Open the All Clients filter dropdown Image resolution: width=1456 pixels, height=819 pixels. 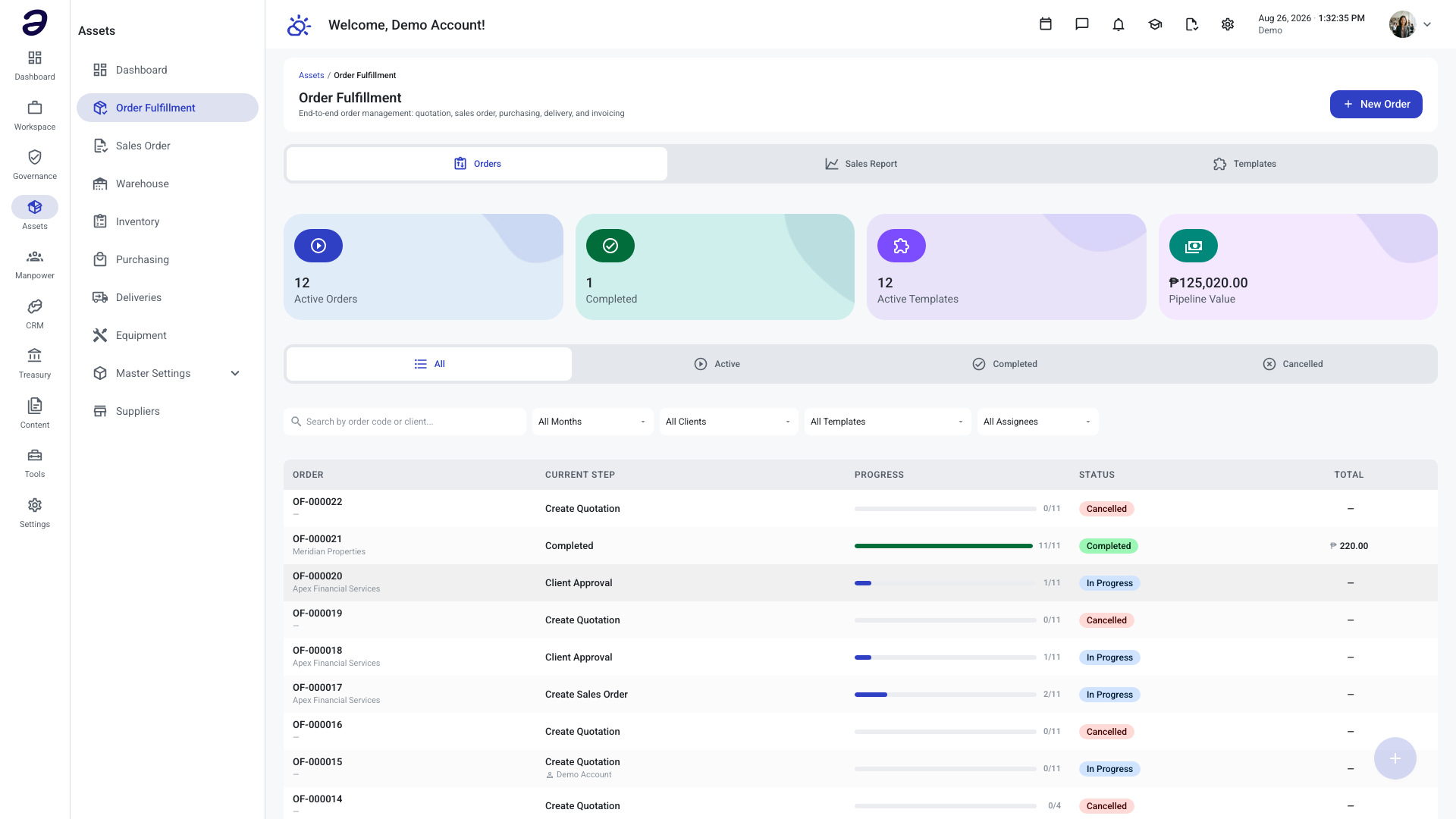pos(729,422)
